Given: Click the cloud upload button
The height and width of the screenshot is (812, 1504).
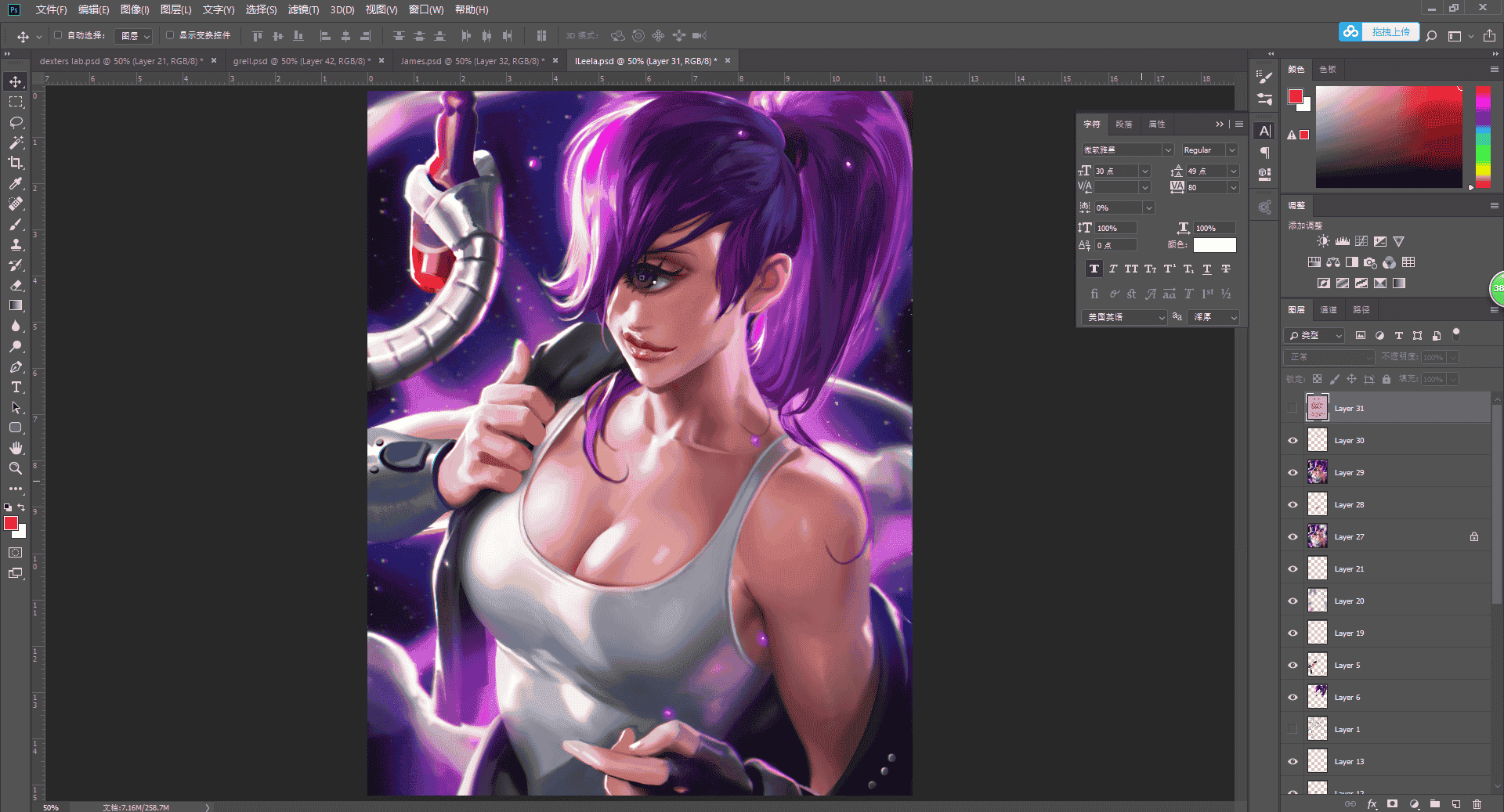Looking at the screenshot, I should 1379,32.
